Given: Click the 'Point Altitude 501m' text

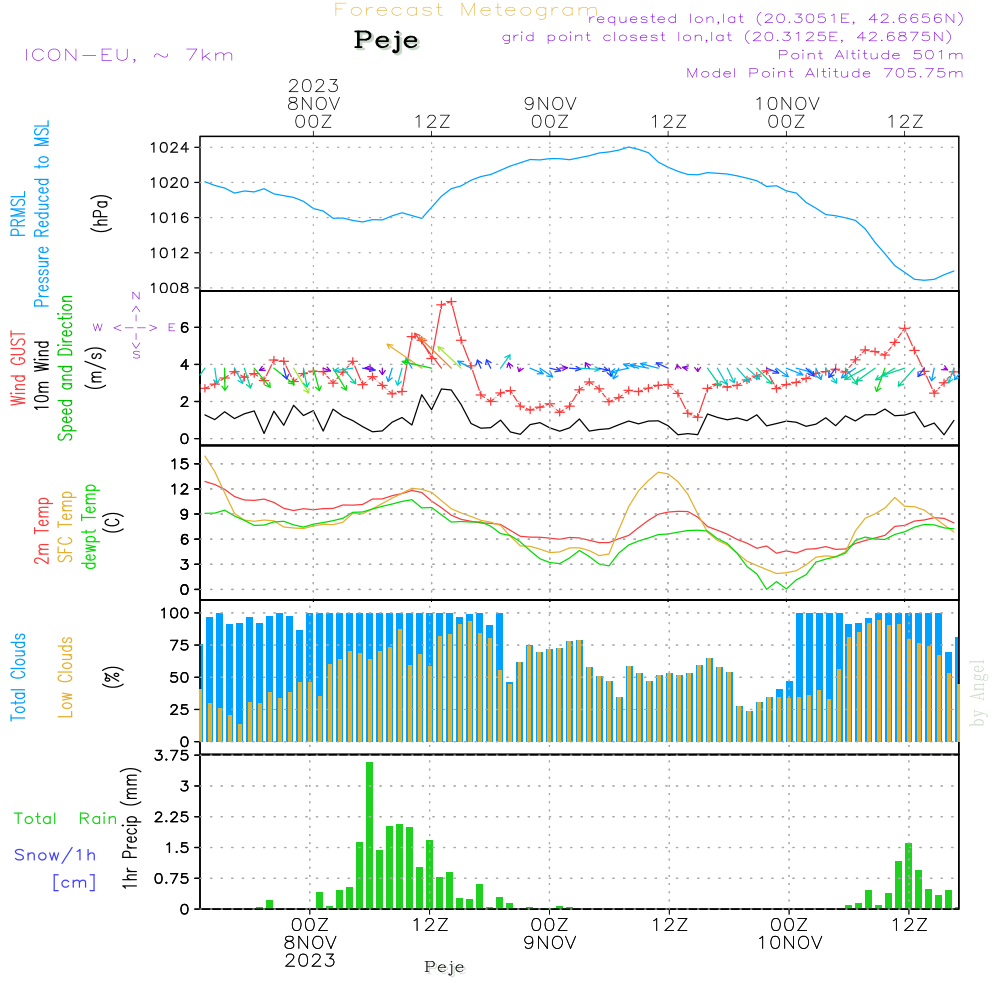Looking at the screenshot, I should click(x=871, y=55).
